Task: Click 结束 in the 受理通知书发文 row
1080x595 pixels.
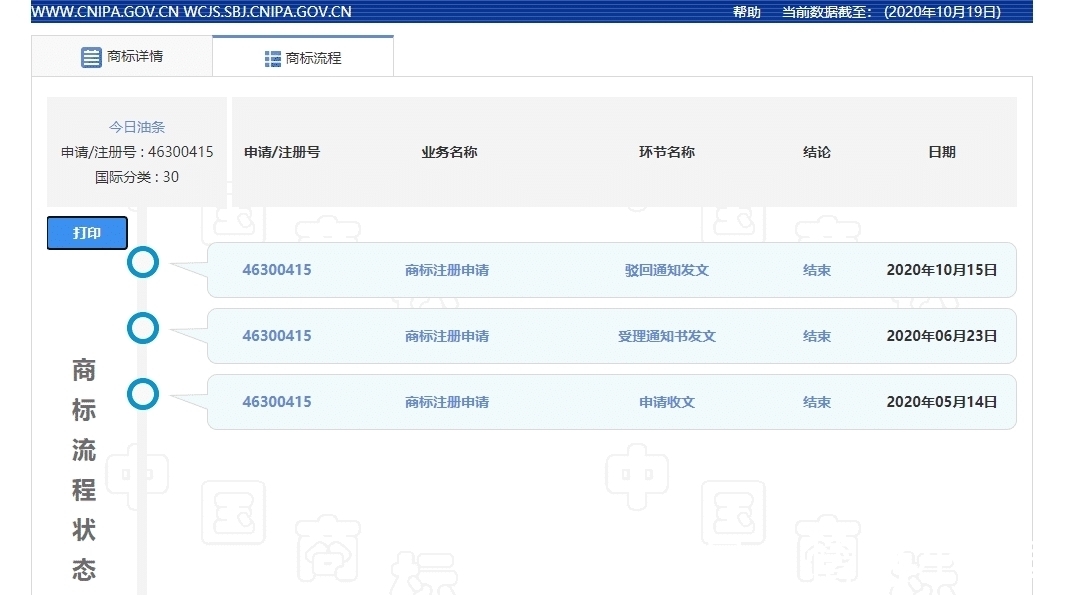Action: pyautogui.click(x=817, y=336)
